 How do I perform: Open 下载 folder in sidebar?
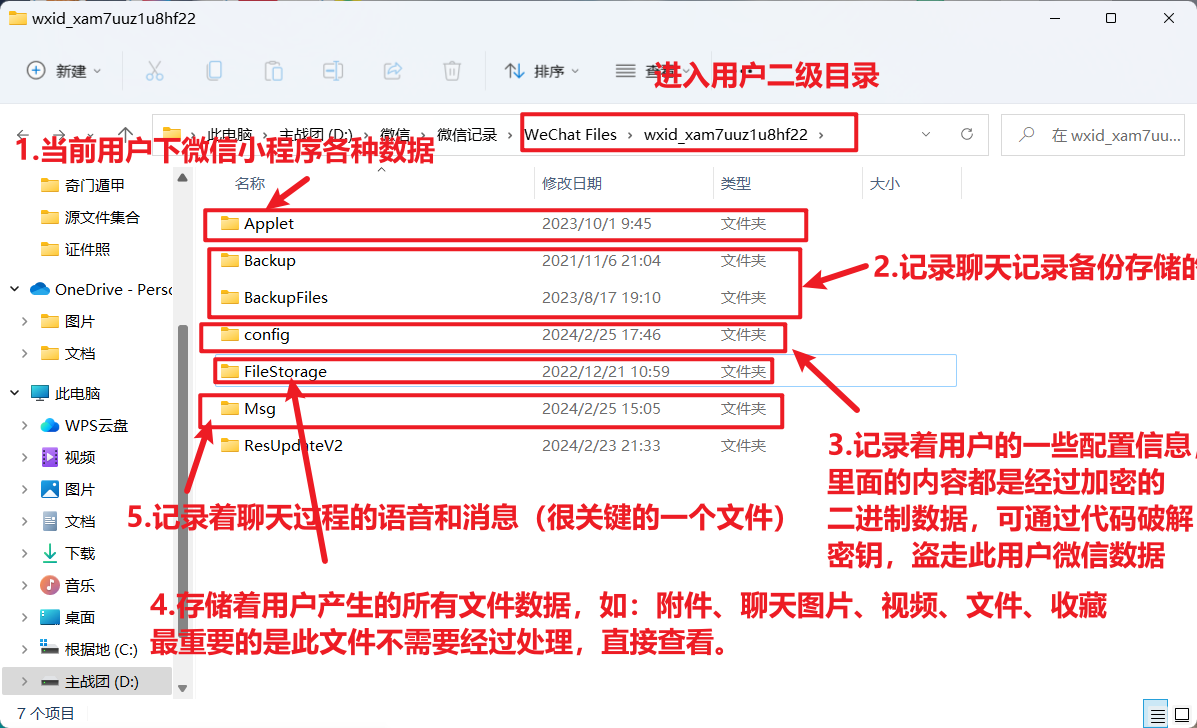(79, 553)
